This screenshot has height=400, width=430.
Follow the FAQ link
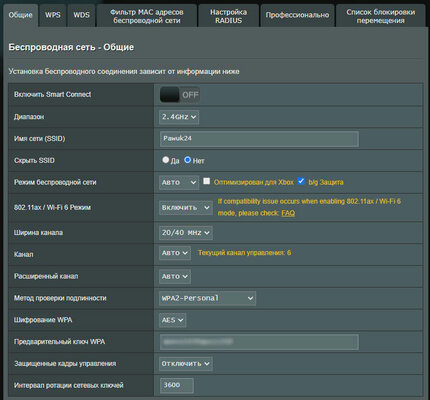click(288, 213)
